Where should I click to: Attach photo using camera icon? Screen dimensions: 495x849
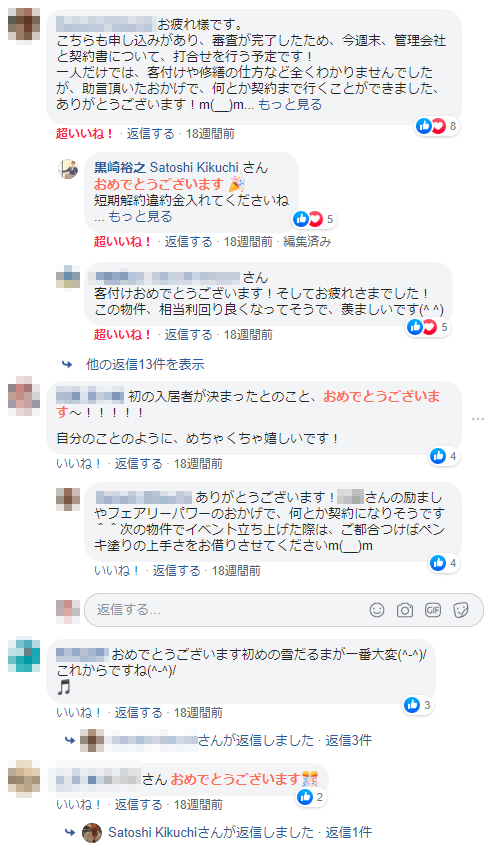[405, 610]
